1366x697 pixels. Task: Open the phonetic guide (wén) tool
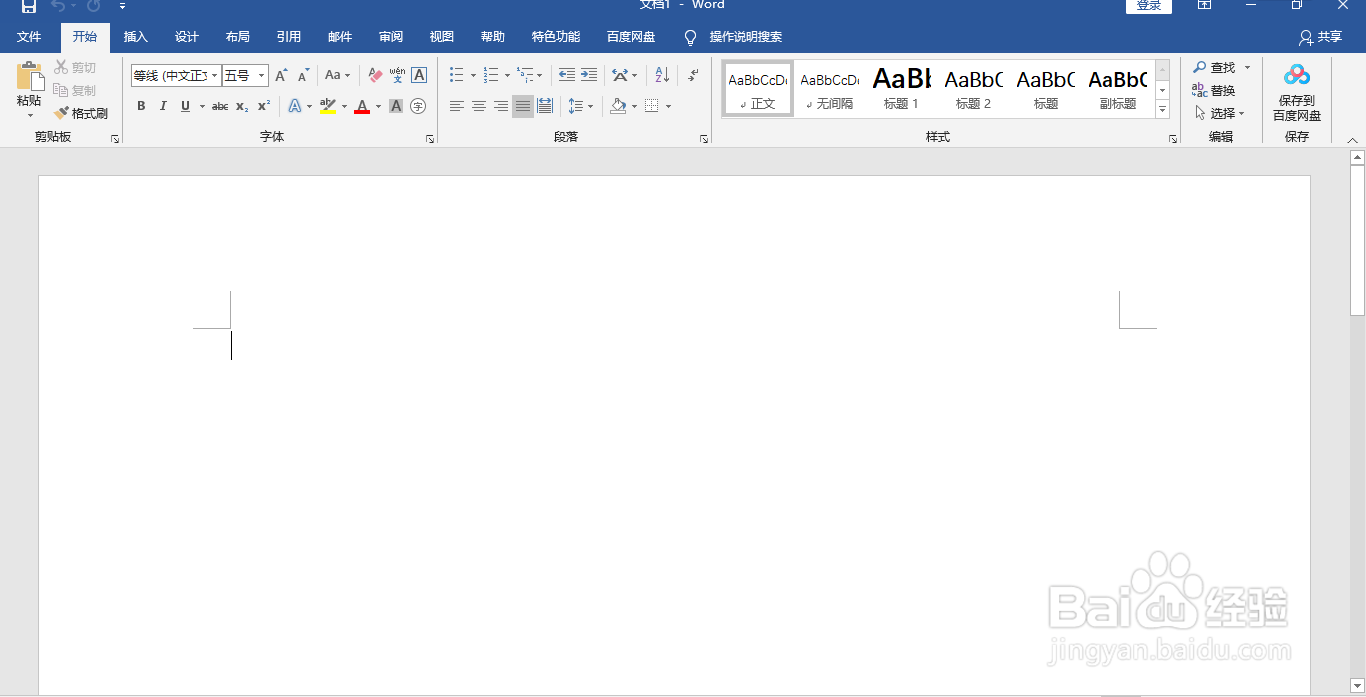tap(397, 75)
